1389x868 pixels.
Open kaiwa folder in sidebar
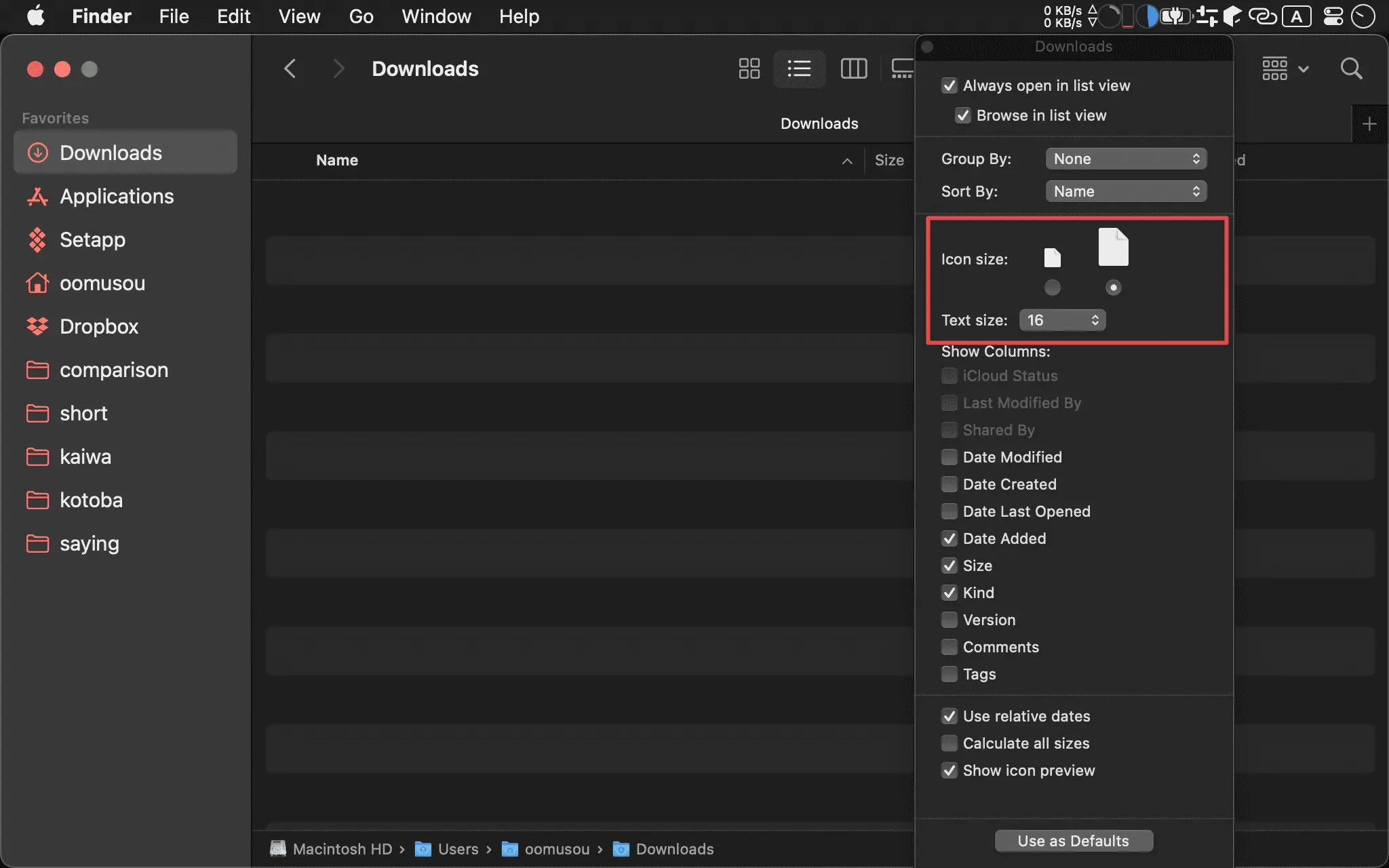(125, 456)
